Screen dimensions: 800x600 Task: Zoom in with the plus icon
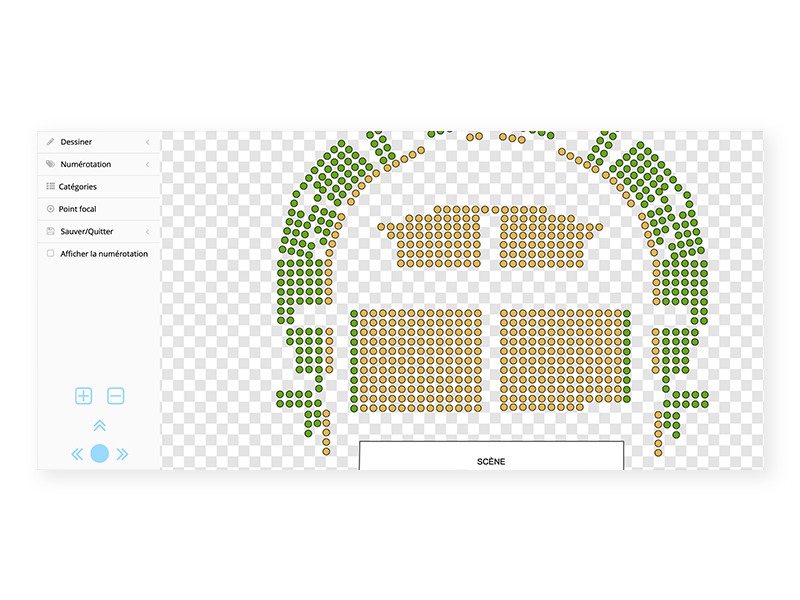point(84,396)
